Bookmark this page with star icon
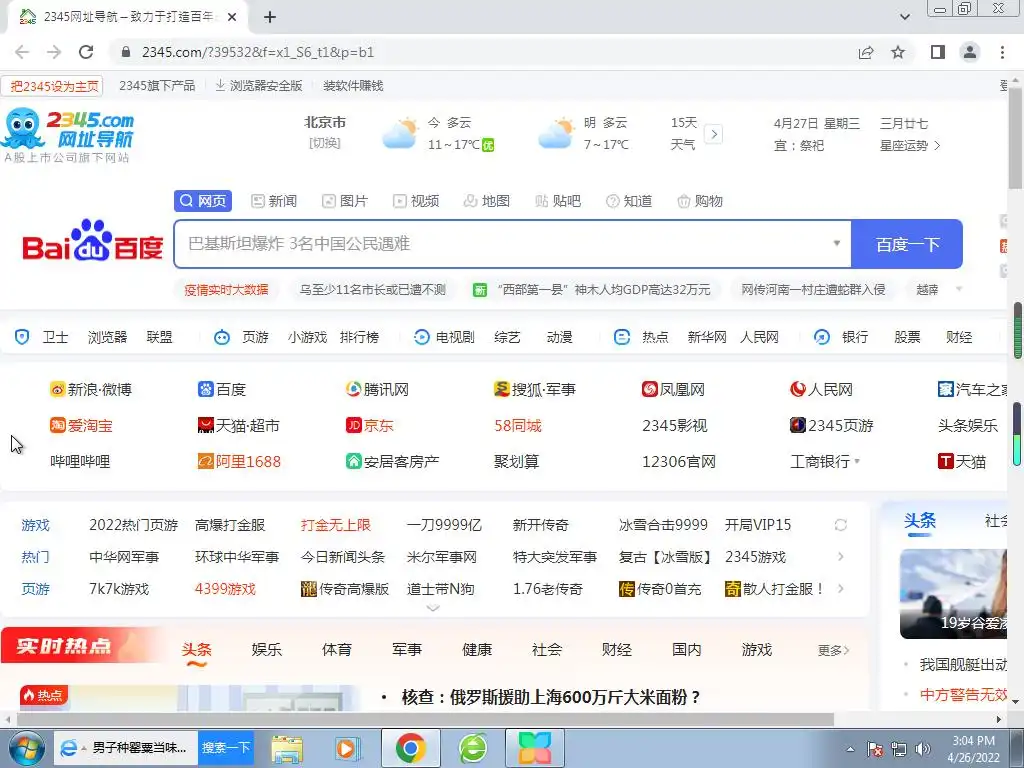The image size is (1024, 768). pyautogui.click(x=898, y=52)
